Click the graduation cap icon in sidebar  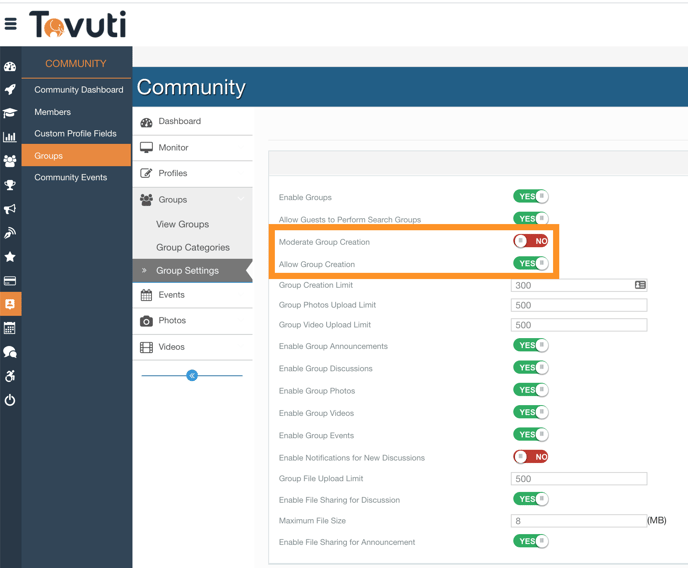pos(10,113)
